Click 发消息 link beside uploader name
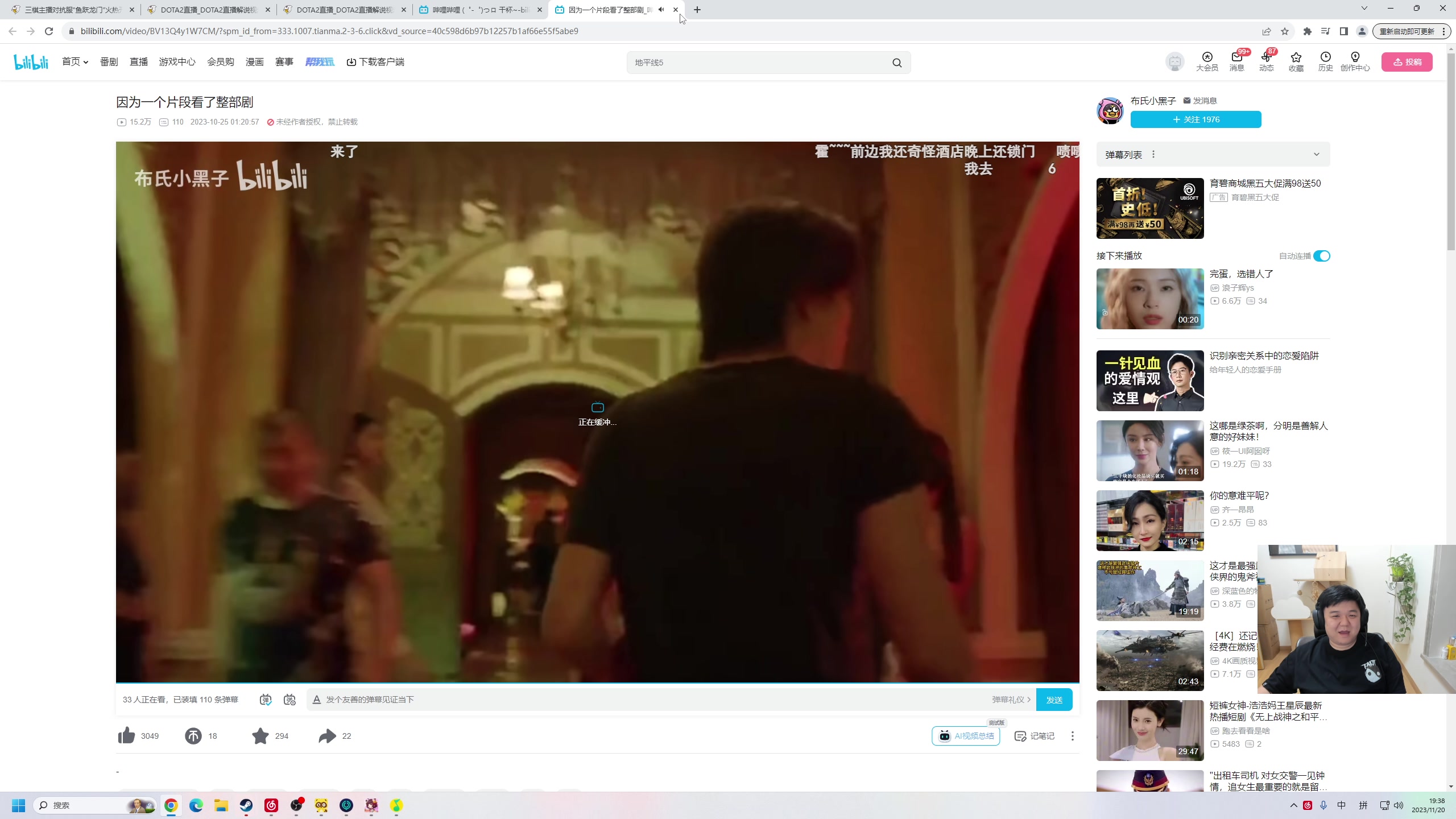This screenshot has width=1456, height=819. pyautogui.click(x=1200, y=101)
